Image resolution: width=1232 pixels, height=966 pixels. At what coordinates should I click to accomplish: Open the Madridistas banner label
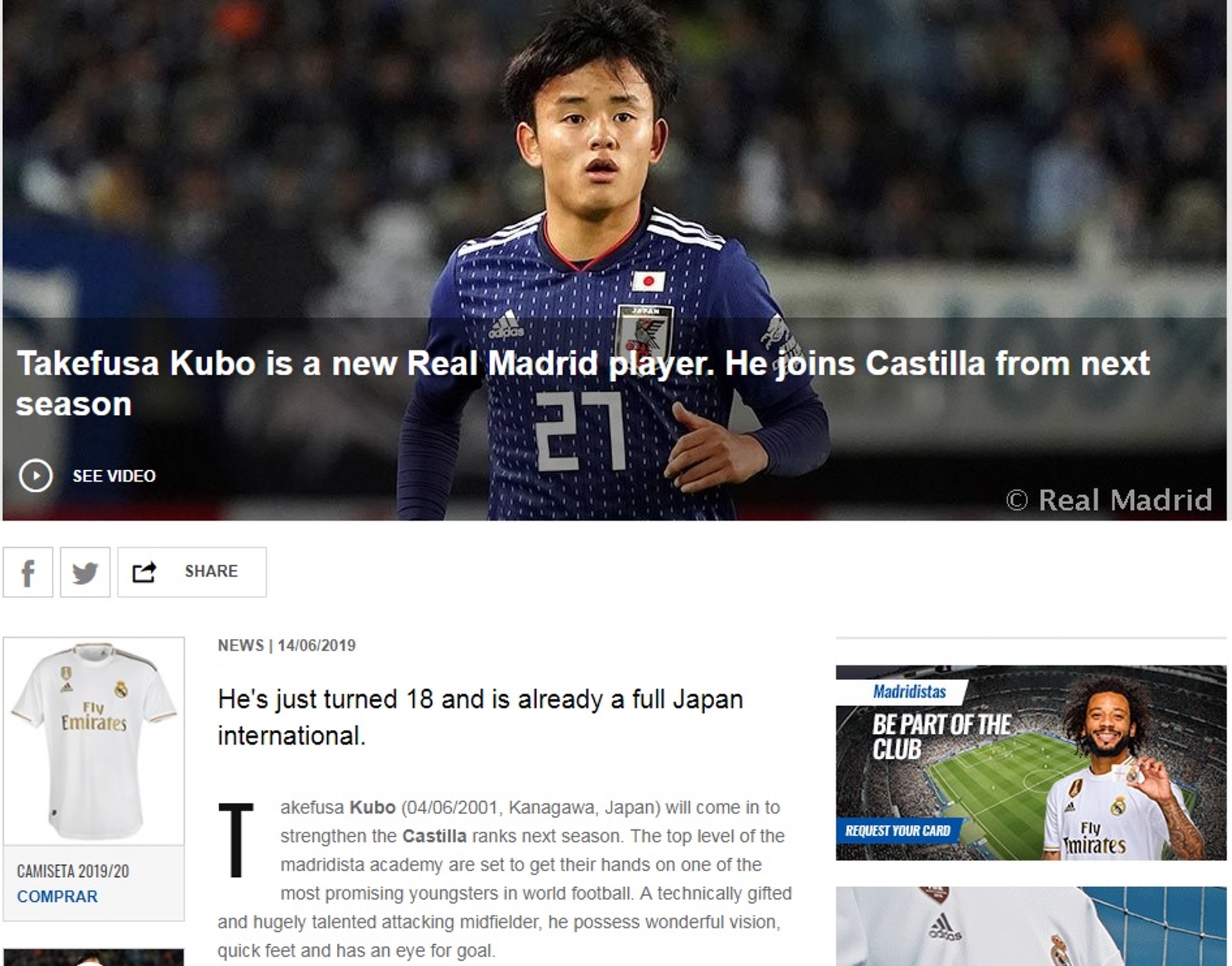tap(909, 691)
